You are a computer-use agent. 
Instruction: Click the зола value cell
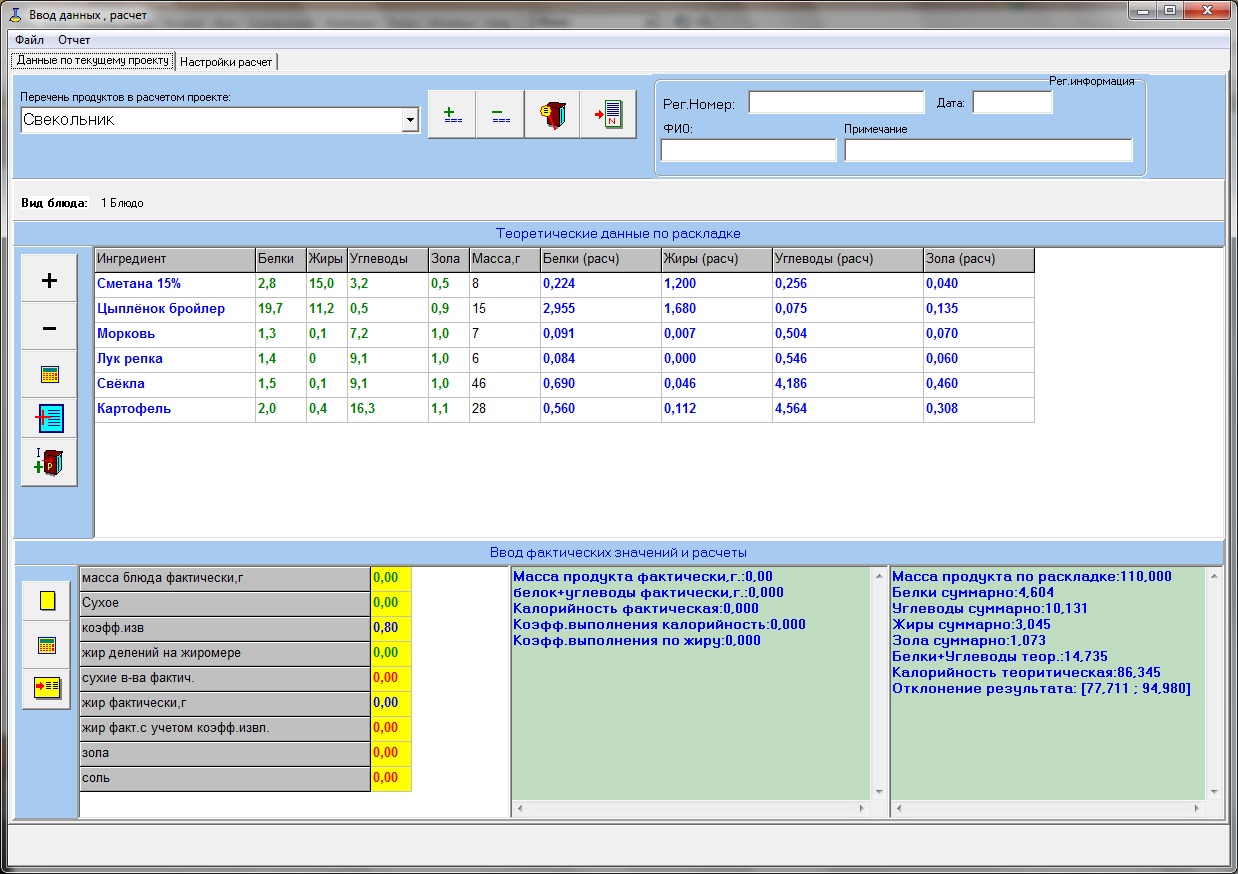tap(391, 753)
